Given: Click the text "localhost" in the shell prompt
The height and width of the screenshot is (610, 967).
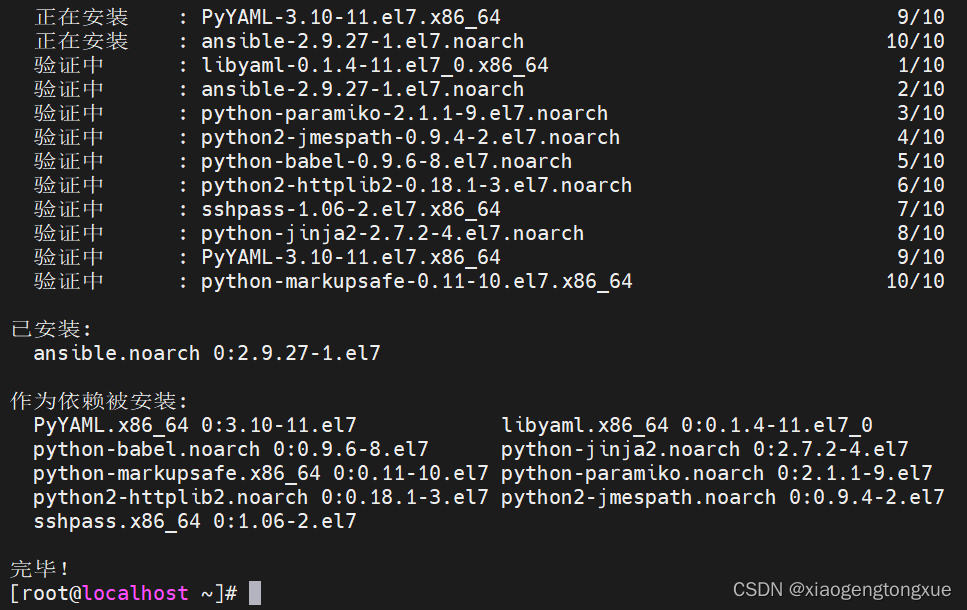Looking at the screenshot, I should [x=135, y=593].
